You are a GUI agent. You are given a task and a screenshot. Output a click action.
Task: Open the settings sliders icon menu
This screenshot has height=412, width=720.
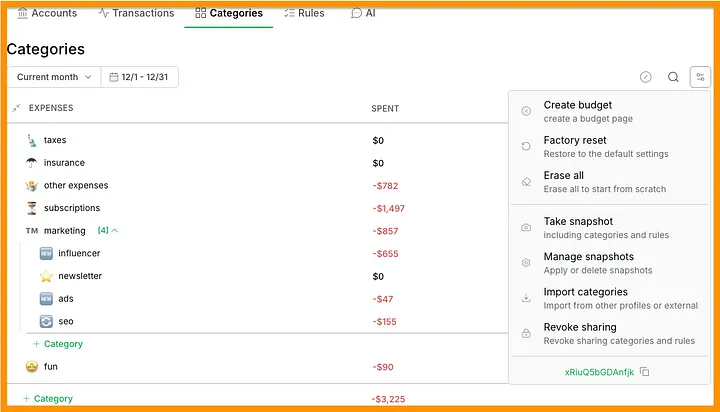[x=700, y=77]
